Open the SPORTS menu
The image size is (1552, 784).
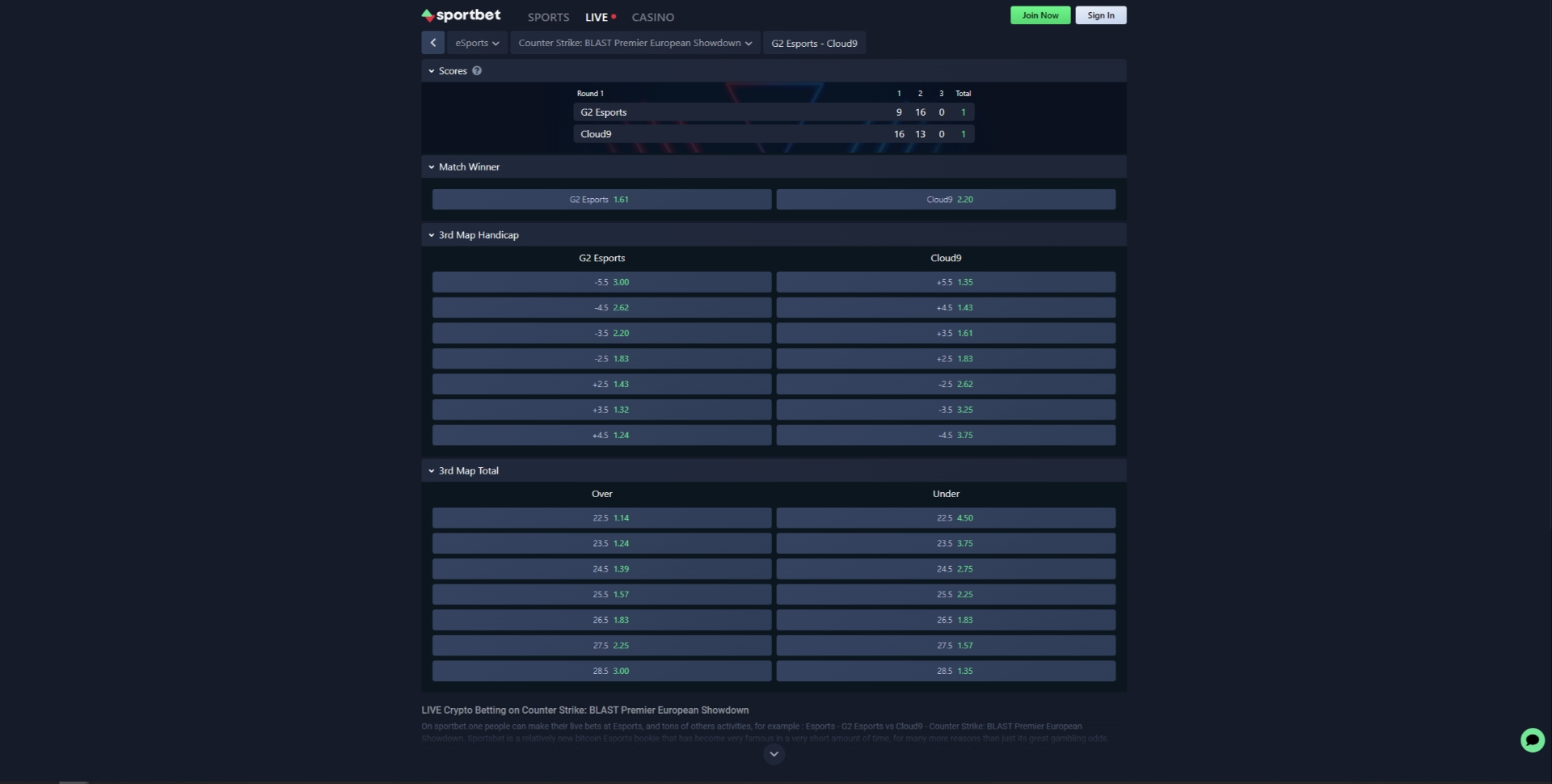(x=548, y=17)
